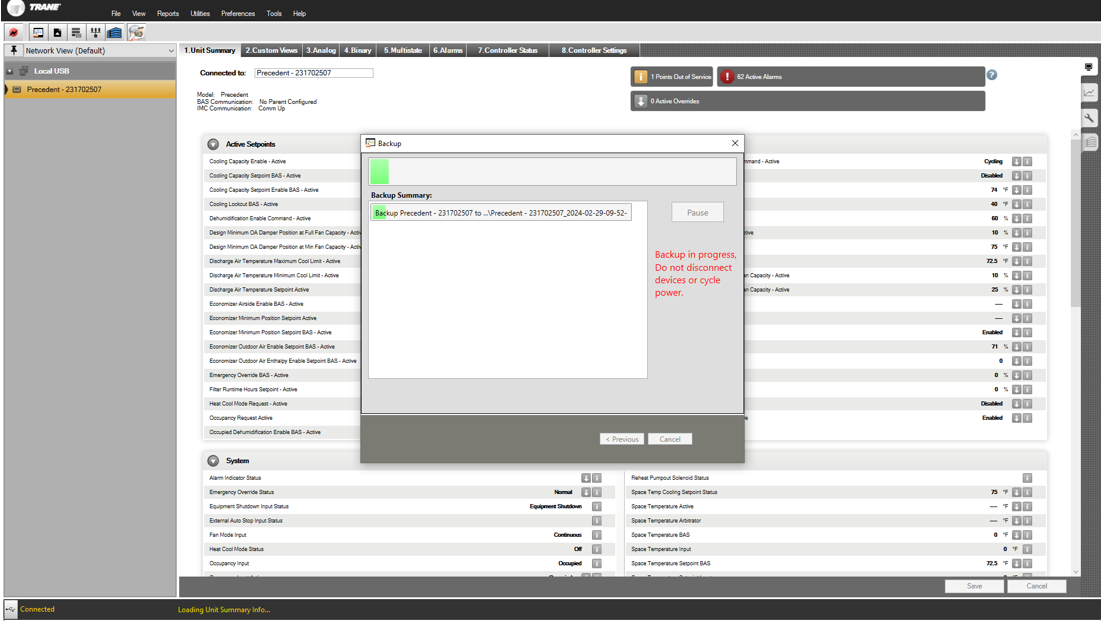Switch to the 8.Controller Settings tab
This screenshot has height=621, width=1101.
[x=594, y=51]
